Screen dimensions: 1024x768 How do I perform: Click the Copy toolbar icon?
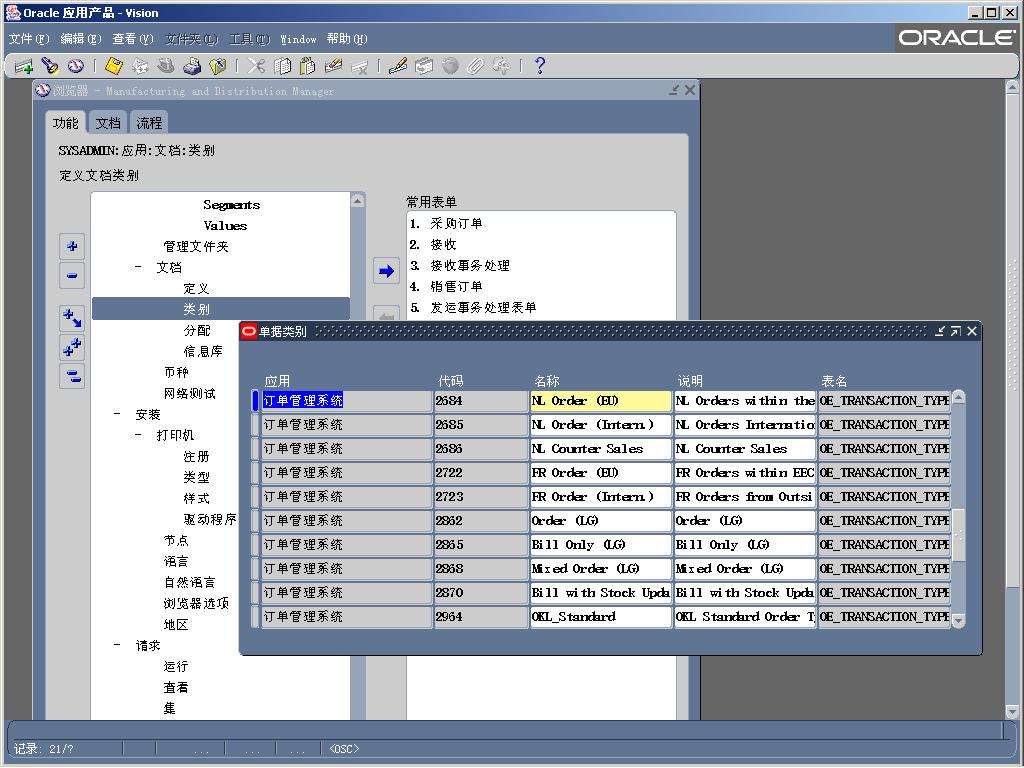point(282,66)
